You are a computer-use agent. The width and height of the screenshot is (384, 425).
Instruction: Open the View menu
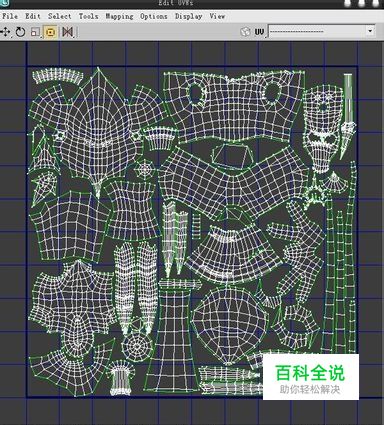[217, 16]
